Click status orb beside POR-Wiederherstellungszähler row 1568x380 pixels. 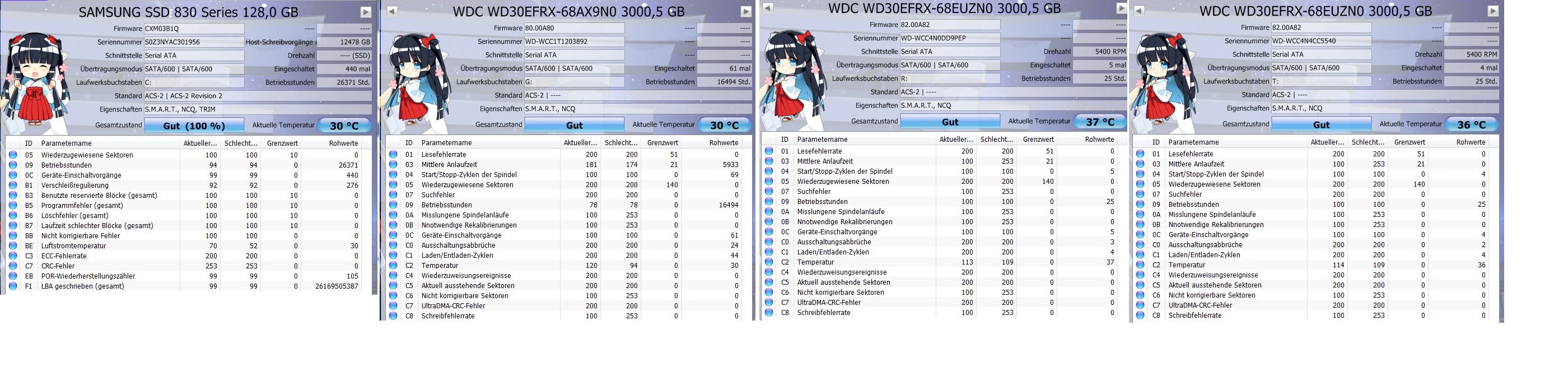(x=13, y=276)
